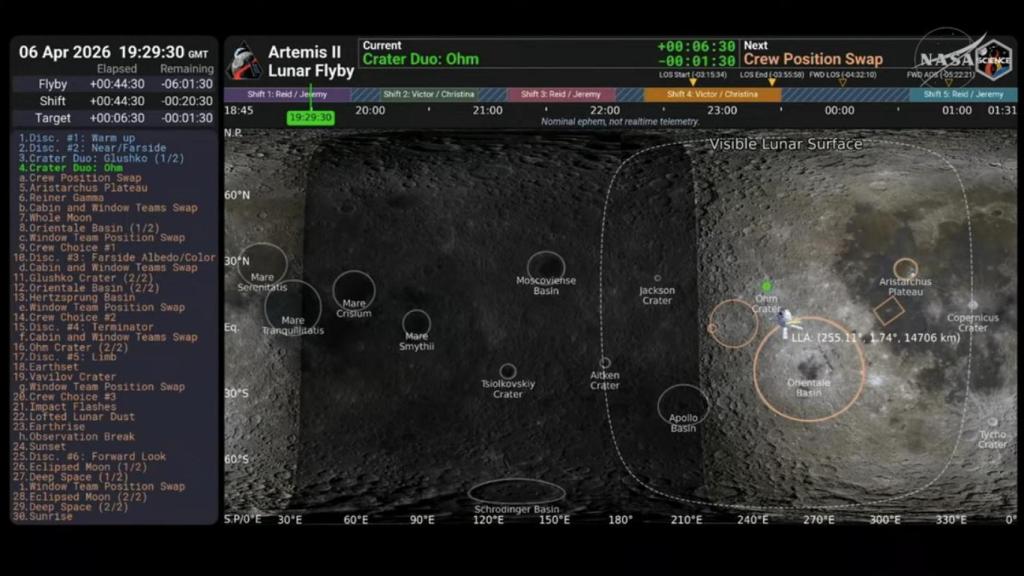Select list item '3.Crater Duo: Glushko (1/2)'

[101, 158]
